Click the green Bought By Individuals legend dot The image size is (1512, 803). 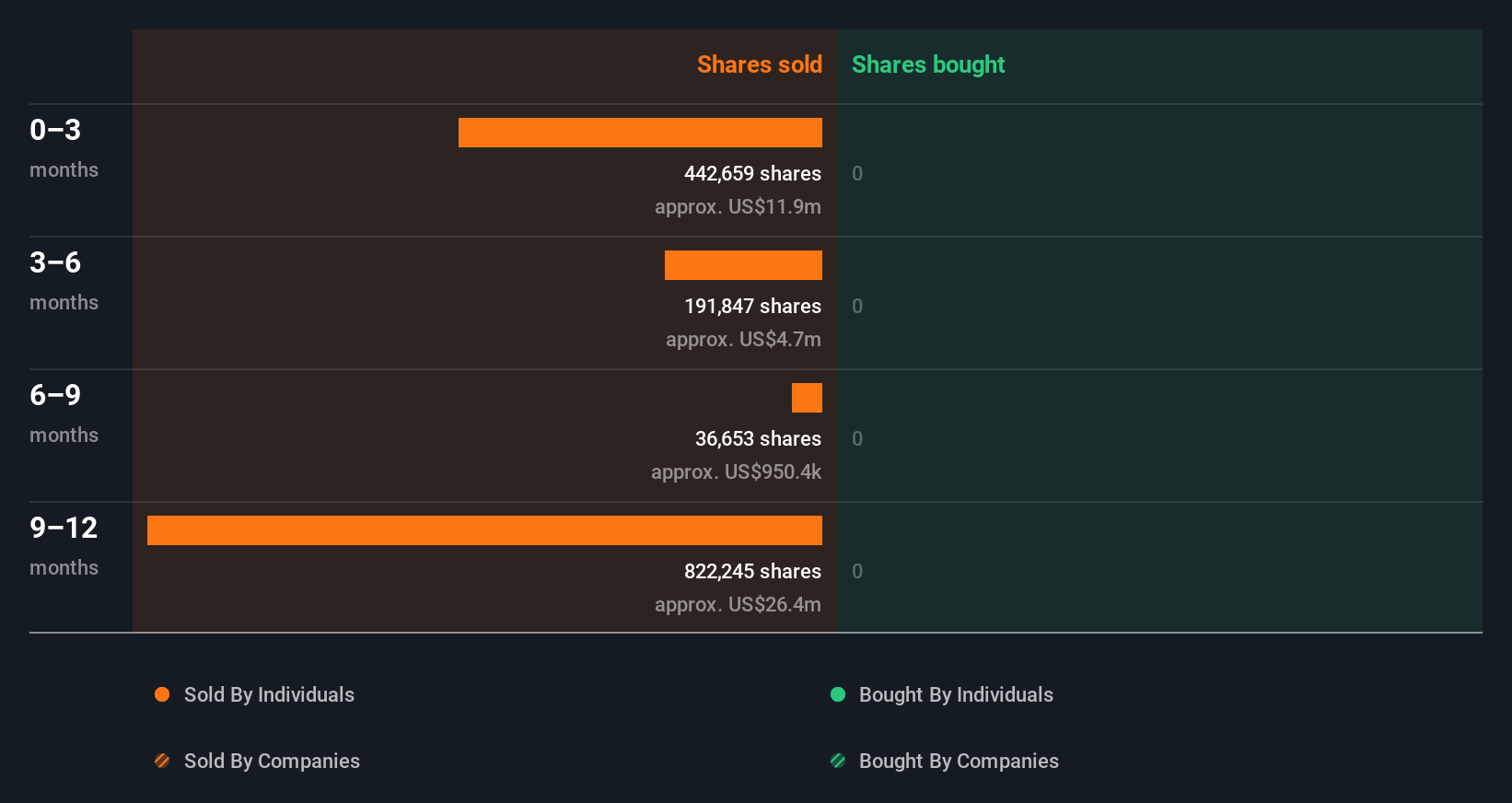coord(838,694)
